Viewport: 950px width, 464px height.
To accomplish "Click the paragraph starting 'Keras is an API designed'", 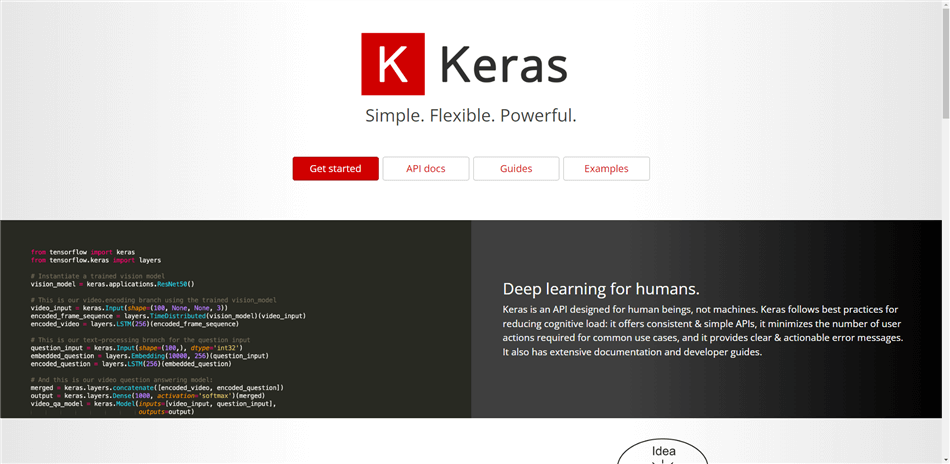I will (703, 330).
